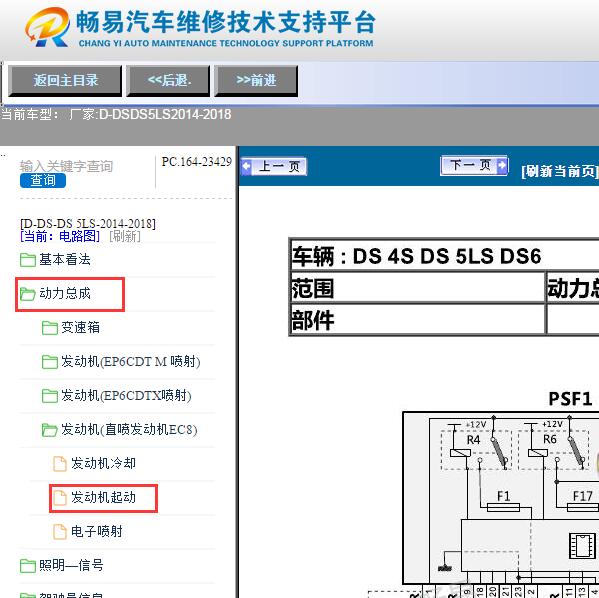Expand the 照明—信号 tree folder
Screen dimensions: 599x598
(71, 565)
